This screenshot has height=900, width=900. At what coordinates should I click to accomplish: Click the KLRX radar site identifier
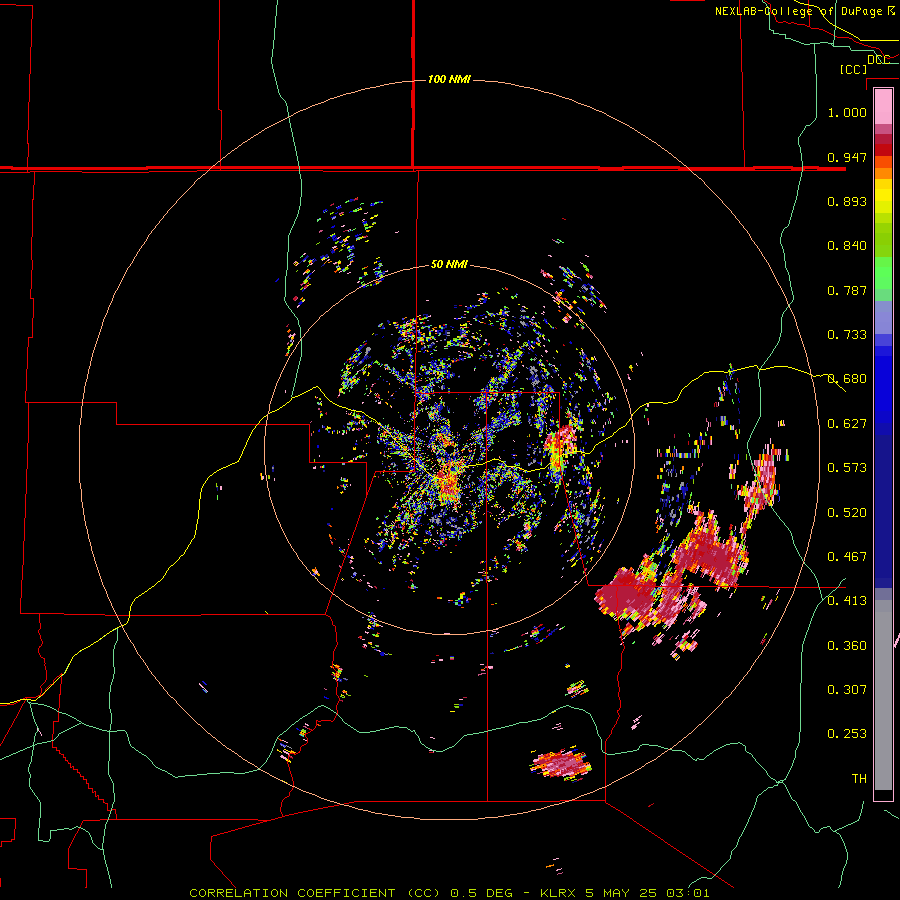pos(559,893)
